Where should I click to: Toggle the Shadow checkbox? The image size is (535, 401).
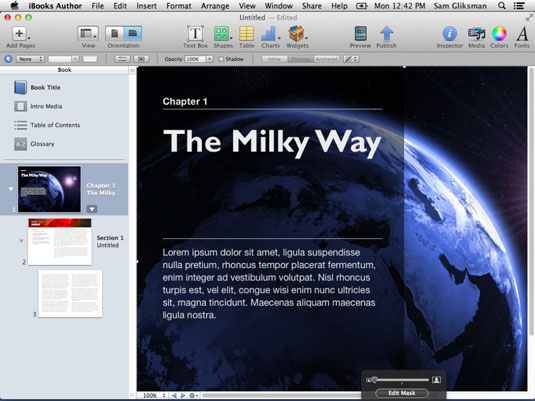pyautogui.click(x=221, y=59)
